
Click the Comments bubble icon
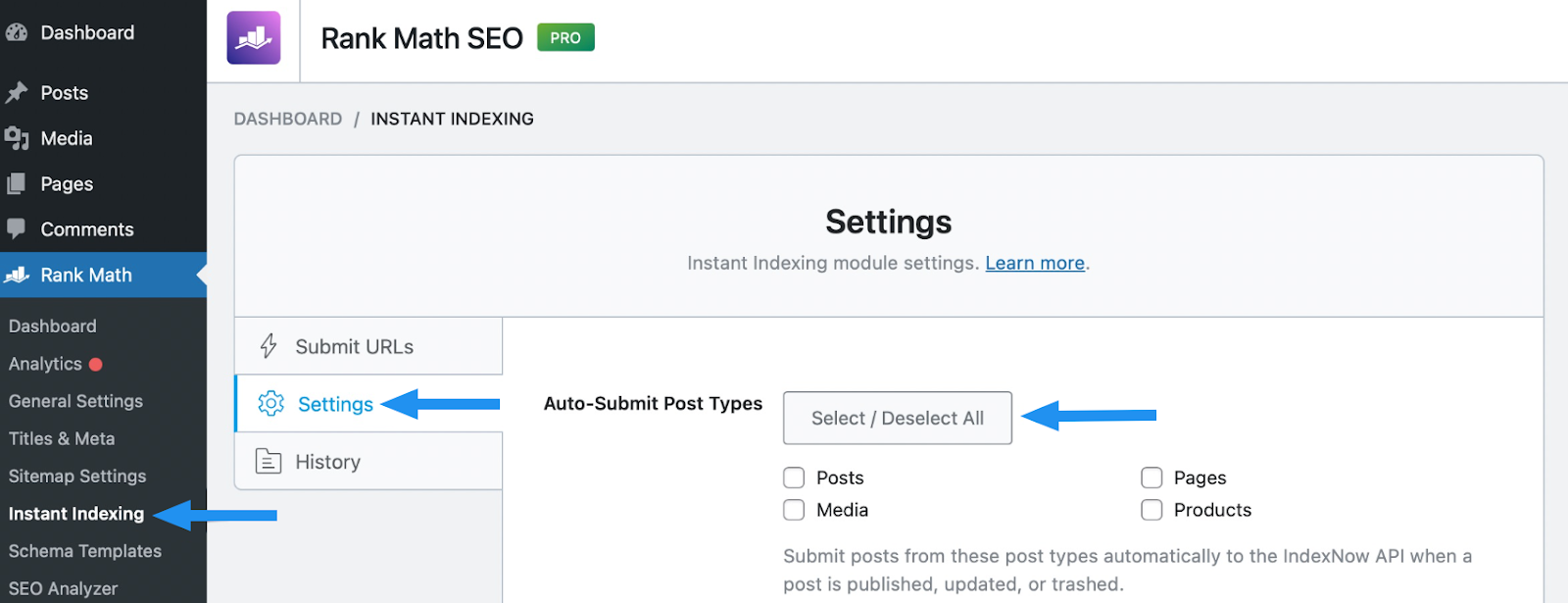coord(17,228)
